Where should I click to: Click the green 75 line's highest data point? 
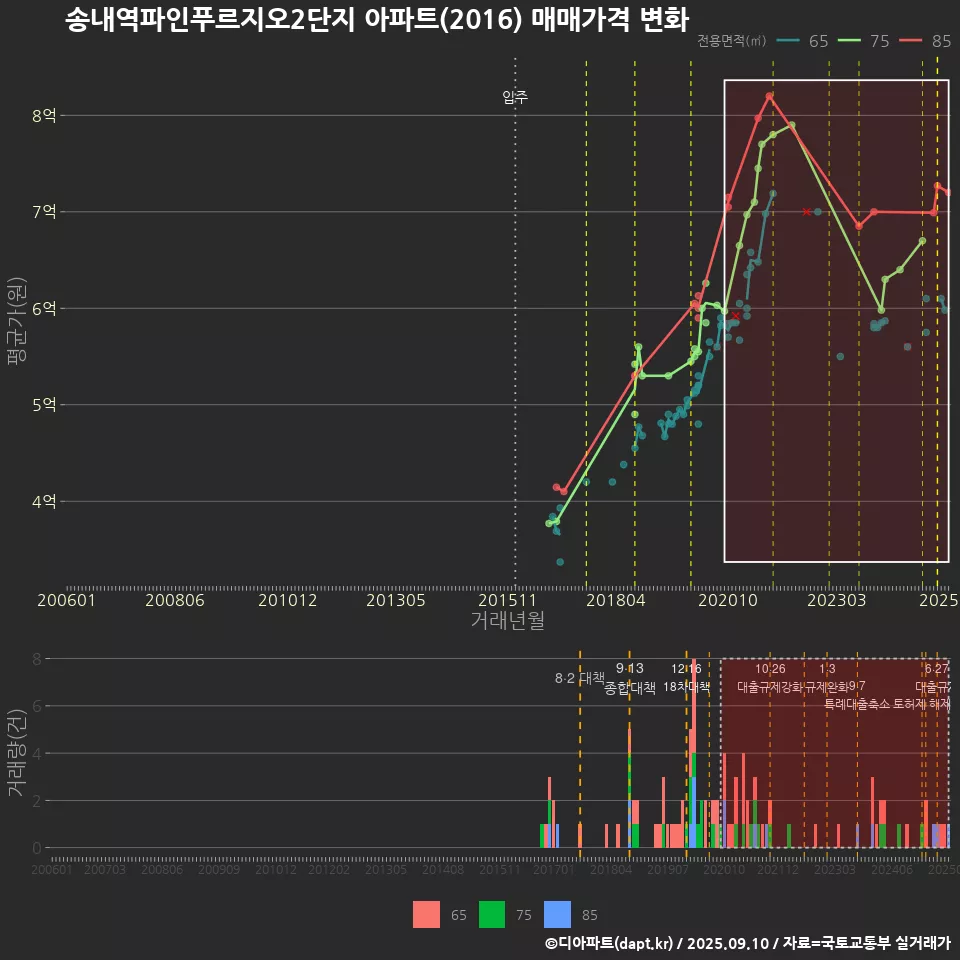(792, 125)
